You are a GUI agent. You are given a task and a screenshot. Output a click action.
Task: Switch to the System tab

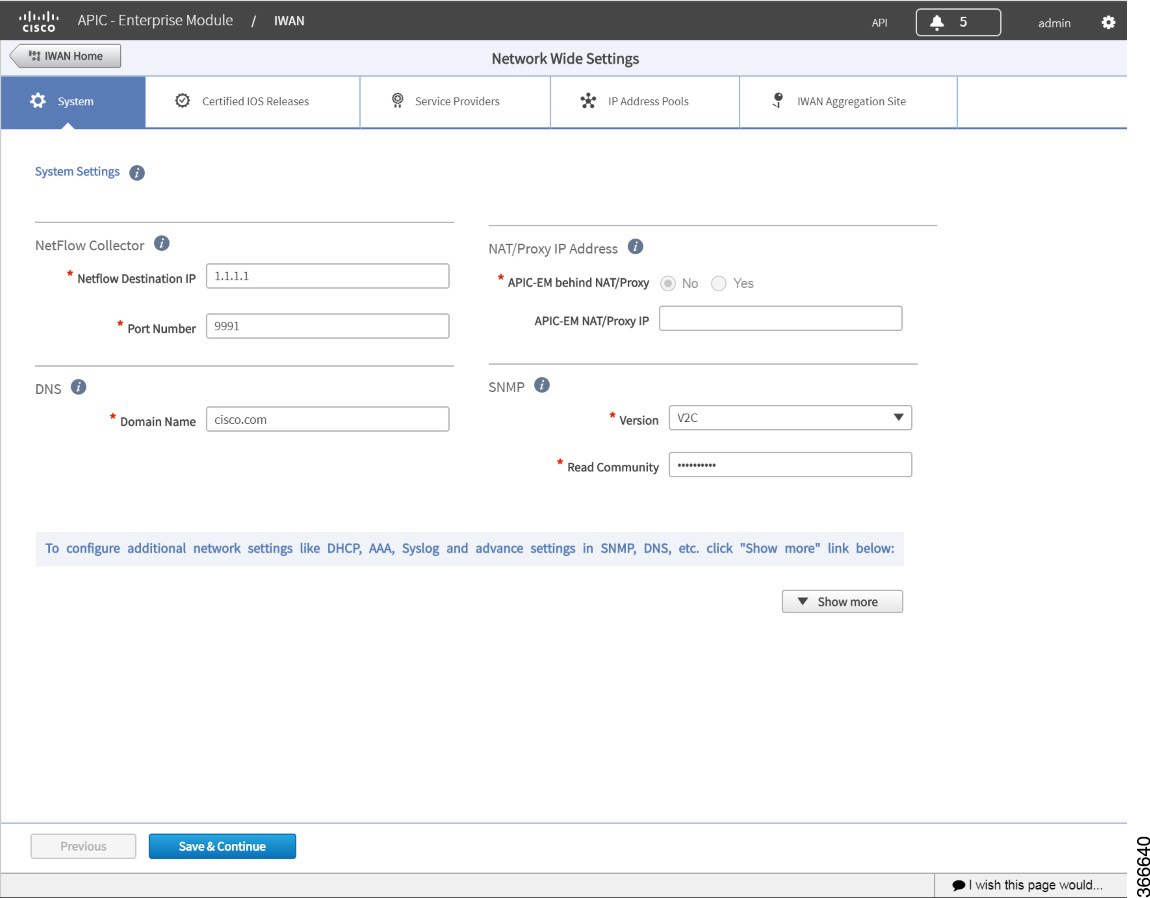coord(73,102)
